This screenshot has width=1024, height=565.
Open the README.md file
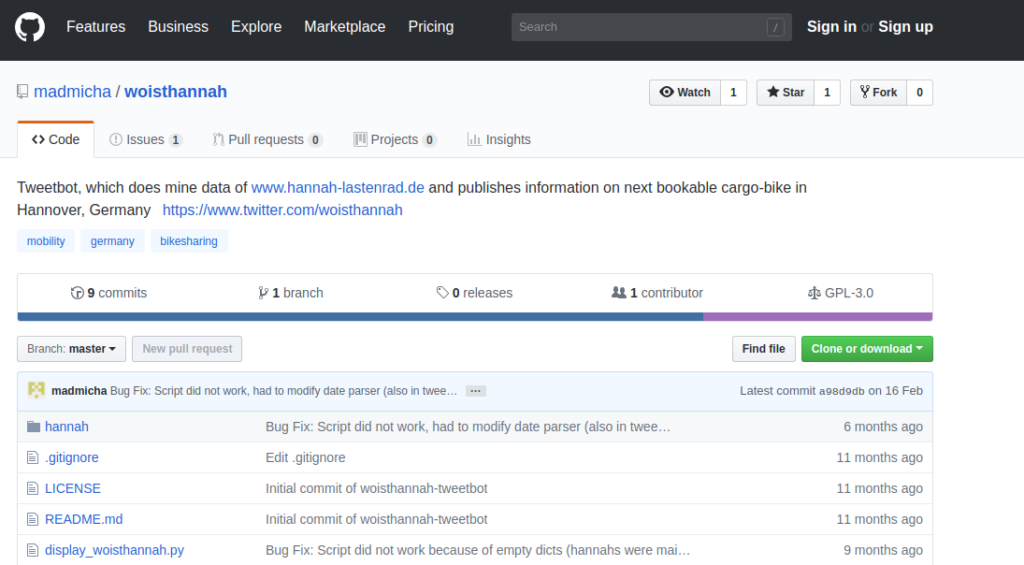tap(84, 519)
